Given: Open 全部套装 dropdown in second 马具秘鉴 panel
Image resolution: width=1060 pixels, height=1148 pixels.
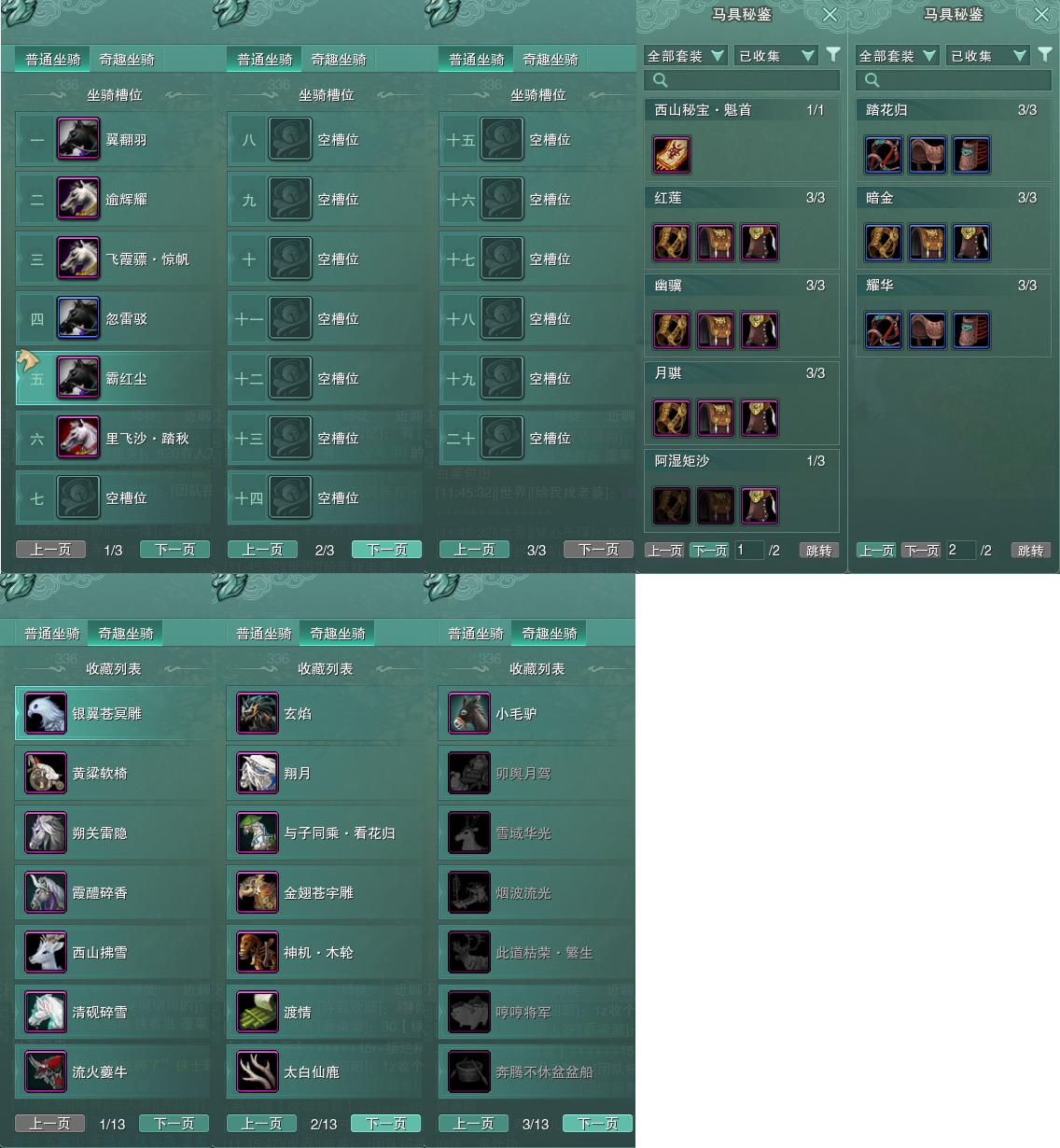Looking at the screenshot, I should (897, 56).
